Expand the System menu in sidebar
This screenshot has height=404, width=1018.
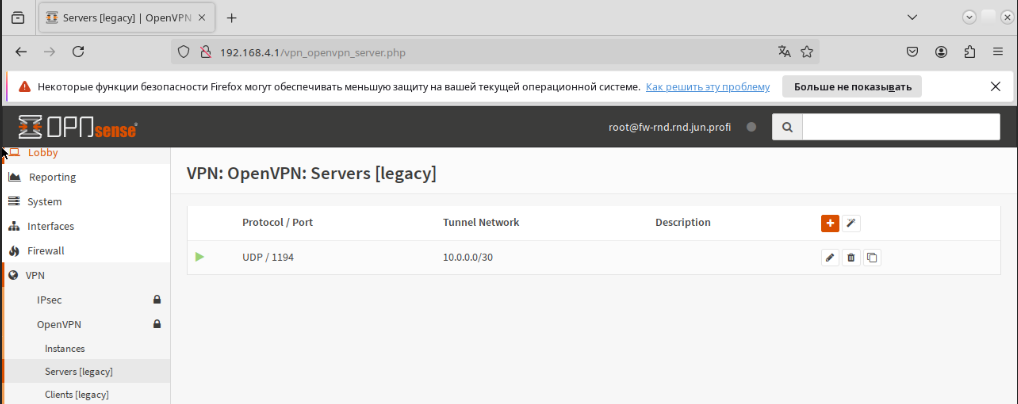click(x=44, y=202)
